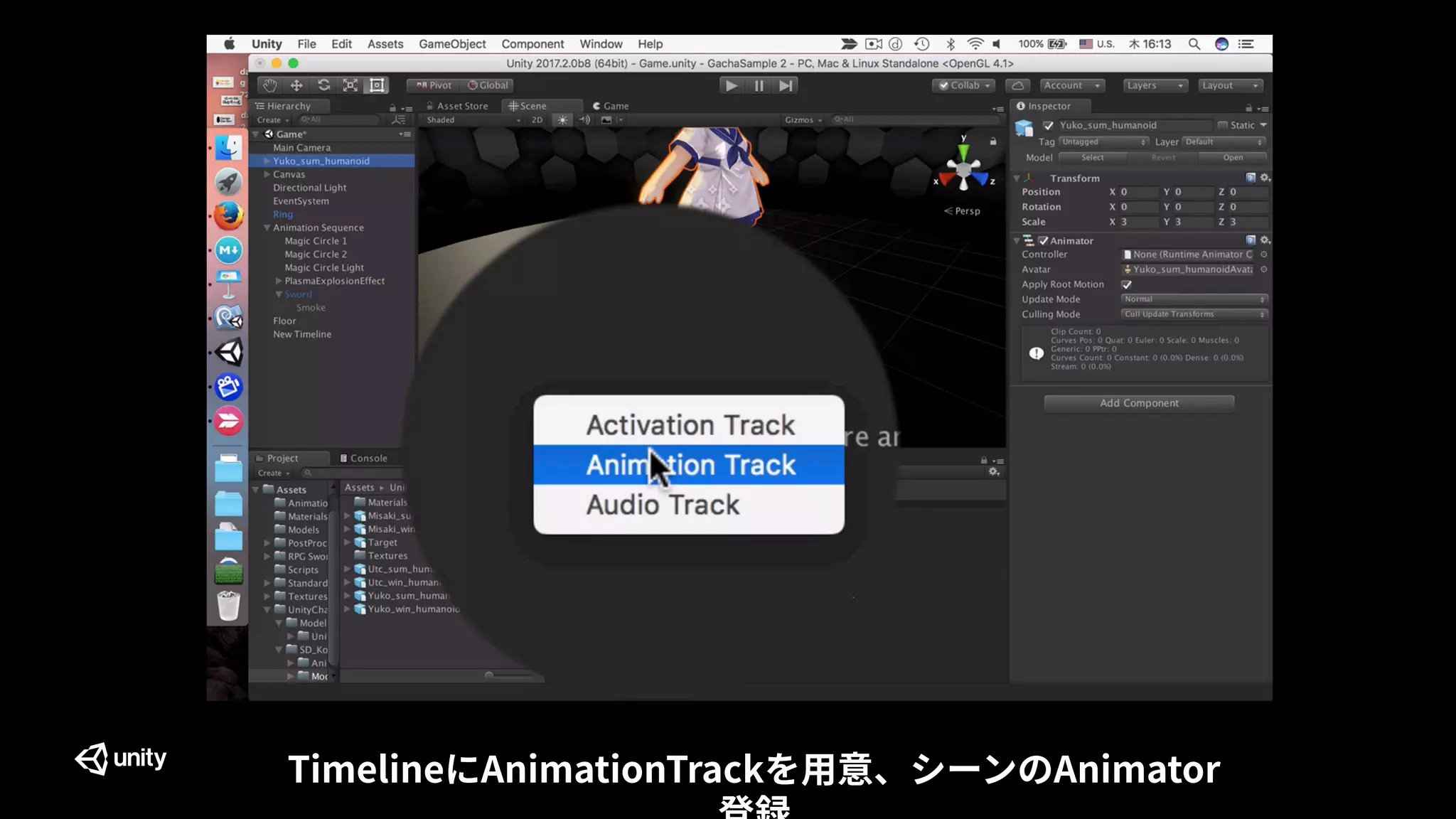Toggle Global/Local handle rotation
The width and height of the screenshot is (1456, 819).
point(488,85)
